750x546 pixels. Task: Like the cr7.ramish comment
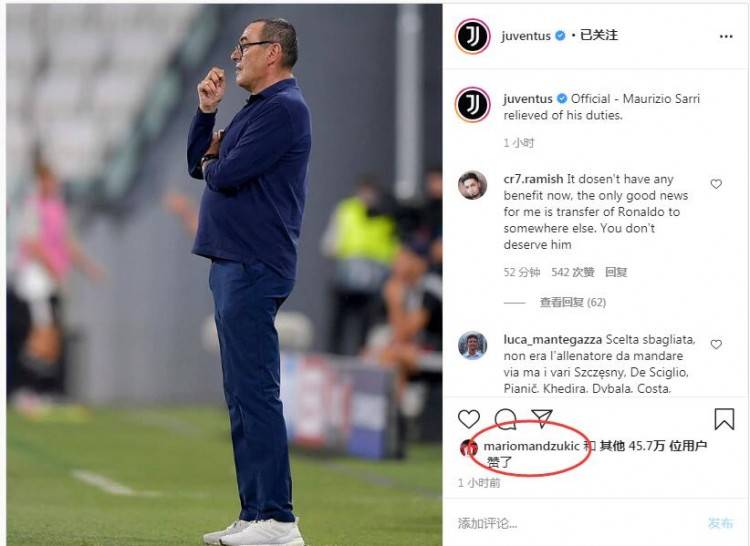click(x=716, y=184)
